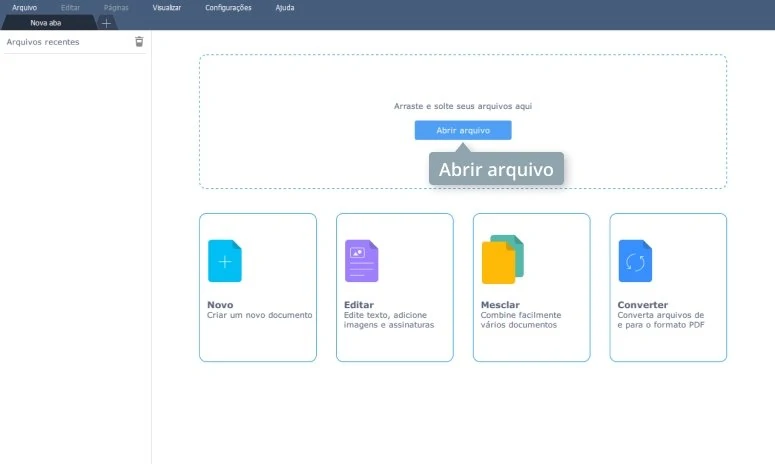Click the 'Arraste e solte' drop zone text
The image size is (775, 464).
[463, 105]
